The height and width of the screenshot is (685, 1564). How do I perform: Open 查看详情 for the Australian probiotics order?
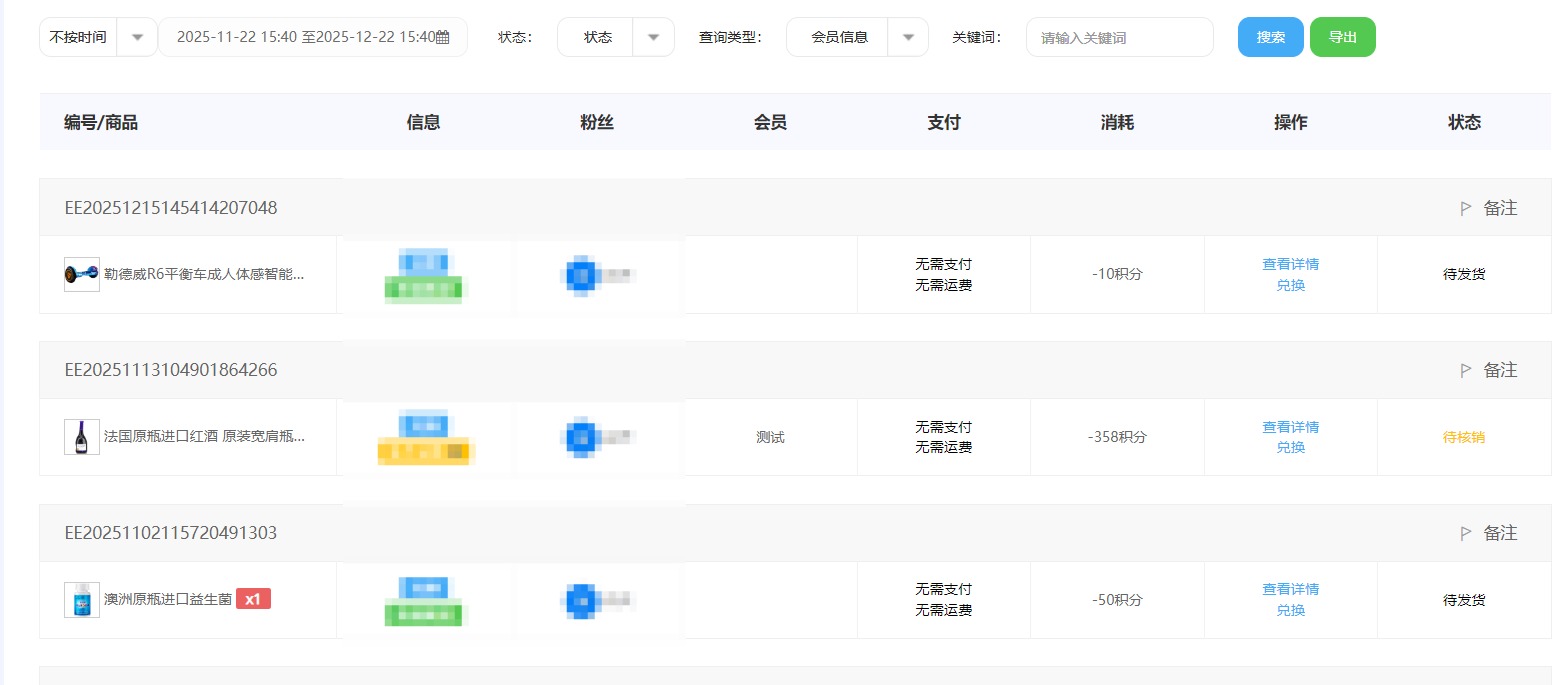click(1290, 589)
